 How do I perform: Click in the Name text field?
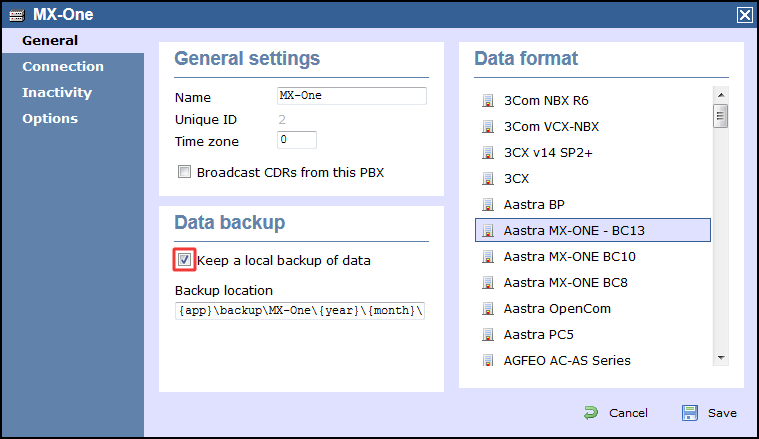tap(351, 97)
